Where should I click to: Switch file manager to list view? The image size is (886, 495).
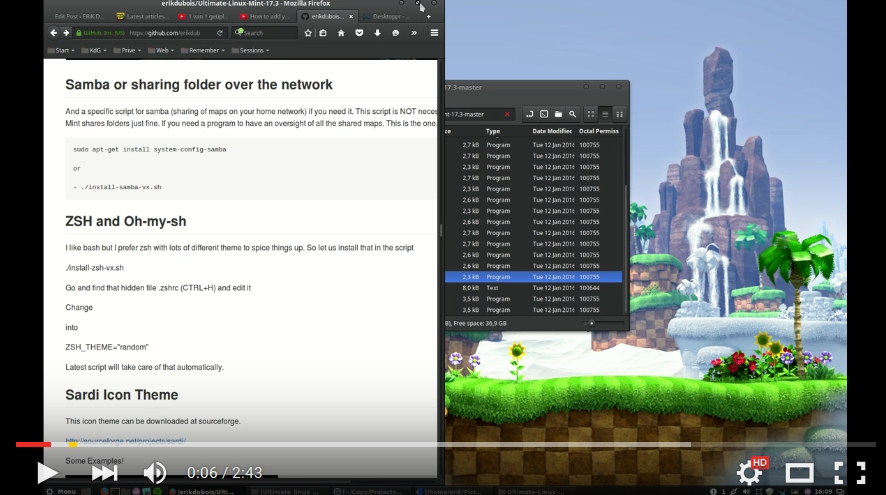click(x=605, y=114)
